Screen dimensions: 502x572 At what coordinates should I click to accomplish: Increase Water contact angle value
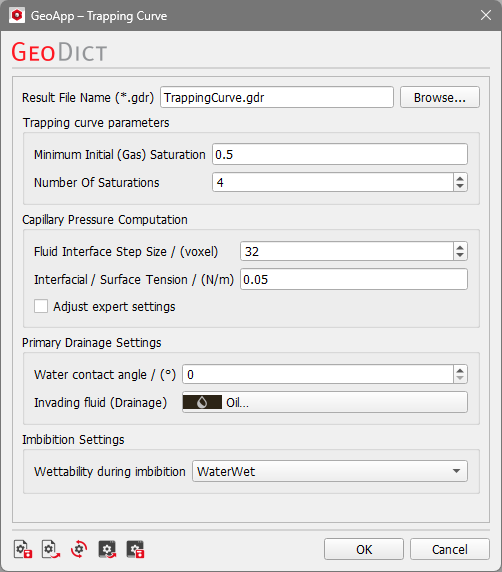tap(460, 370)
